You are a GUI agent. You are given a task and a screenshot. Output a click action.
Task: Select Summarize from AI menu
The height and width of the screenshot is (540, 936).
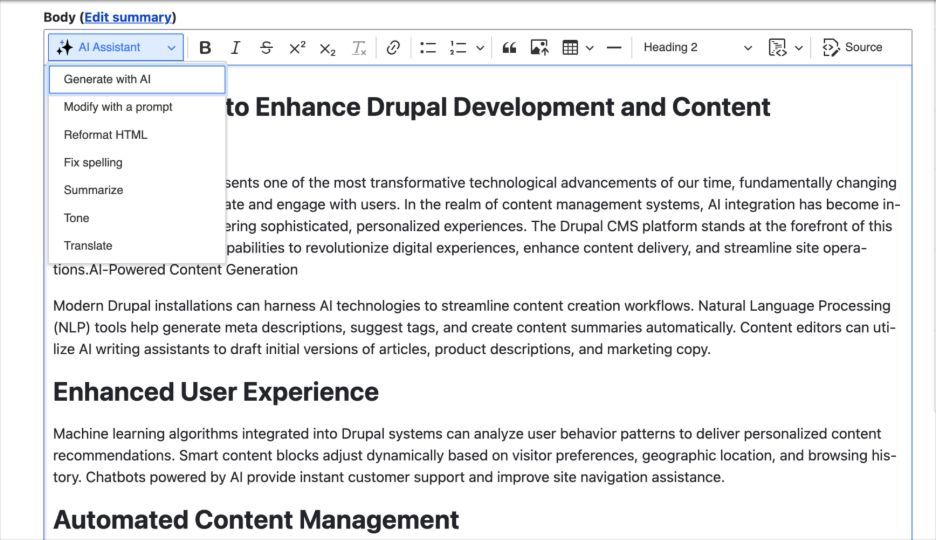[137, 190]
